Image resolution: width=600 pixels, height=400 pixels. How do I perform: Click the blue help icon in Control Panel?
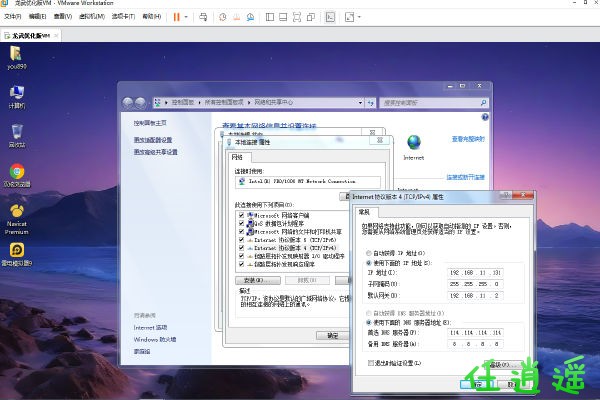coord(485,117)
